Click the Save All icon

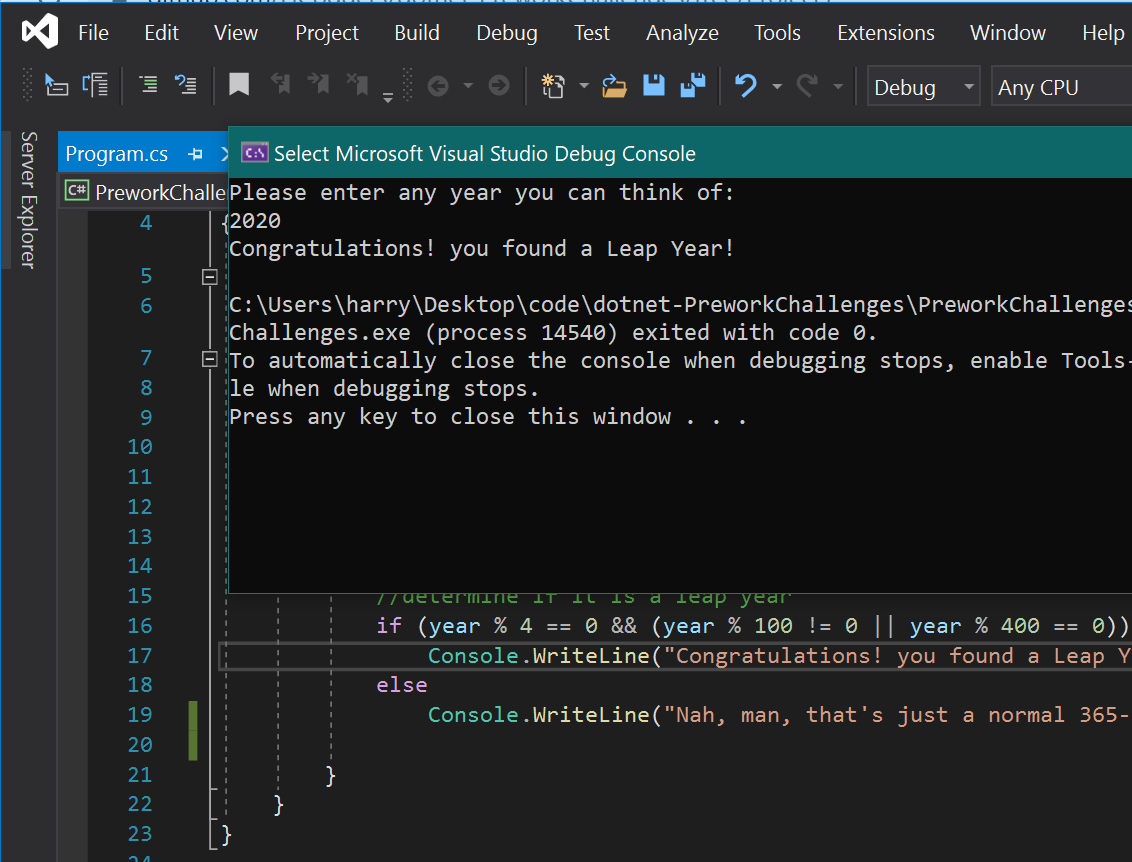(693, 85)
